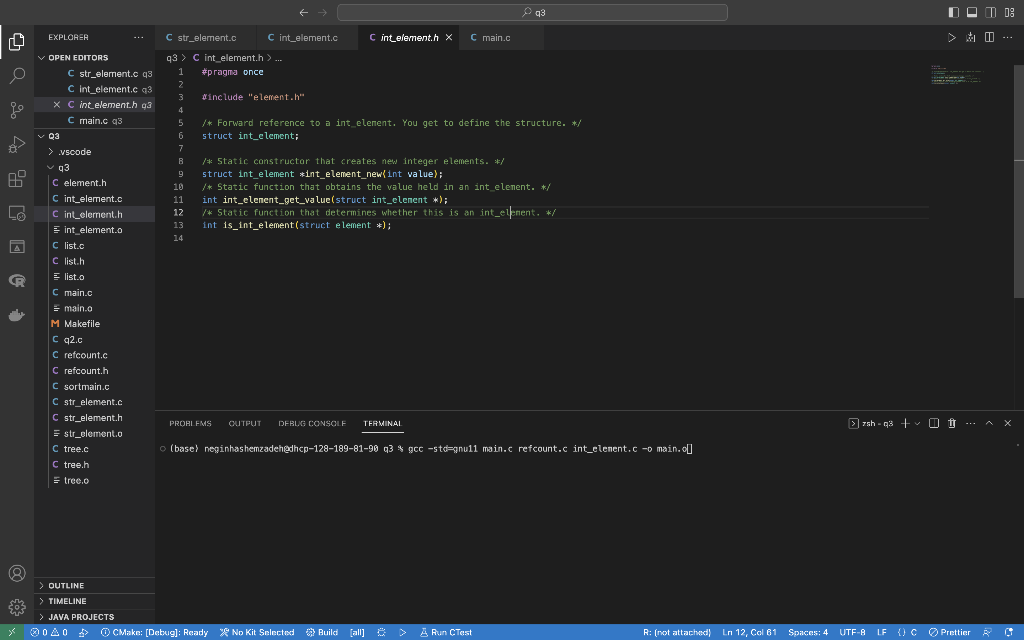This screenshot has height=640, width=1024.
Task: Maximize the panel with chevron icon
Action: [x=989, y=423]
